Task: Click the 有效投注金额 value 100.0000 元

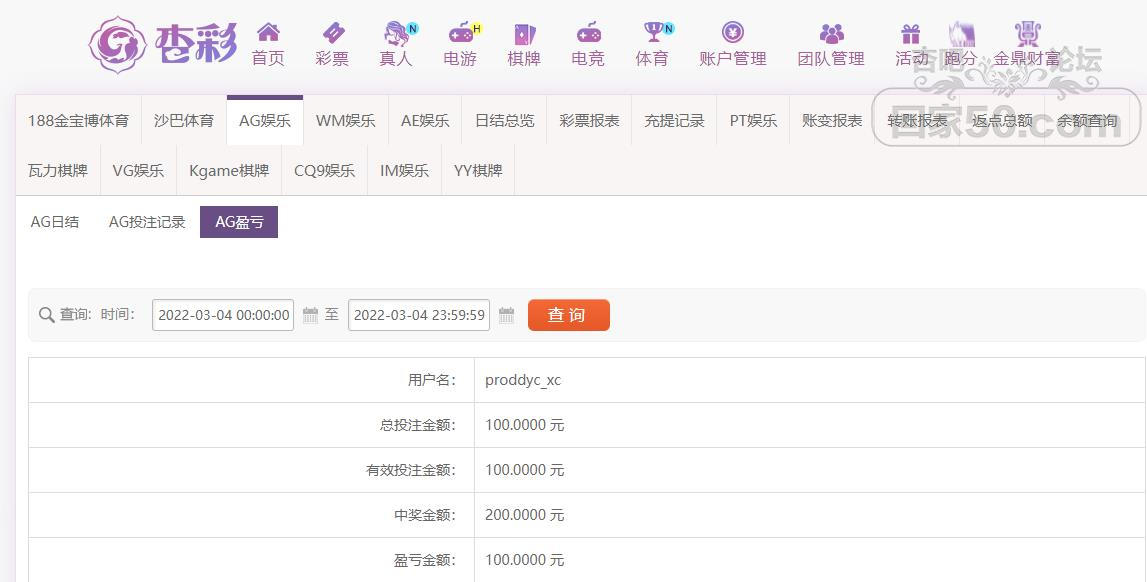Action: tap(524, 470)
